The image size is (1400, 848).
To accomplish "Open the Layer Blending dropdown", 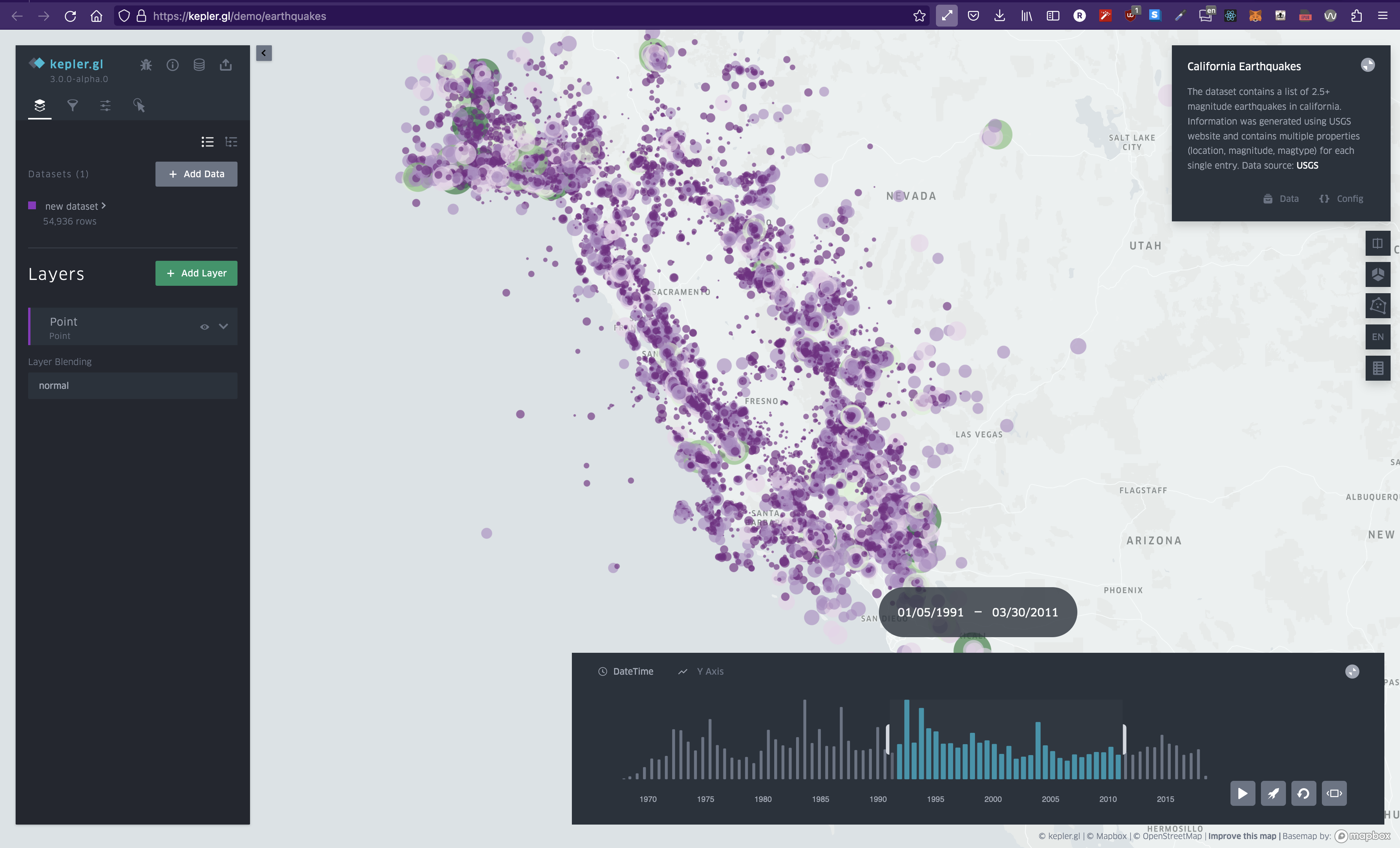I will point(132,386).
